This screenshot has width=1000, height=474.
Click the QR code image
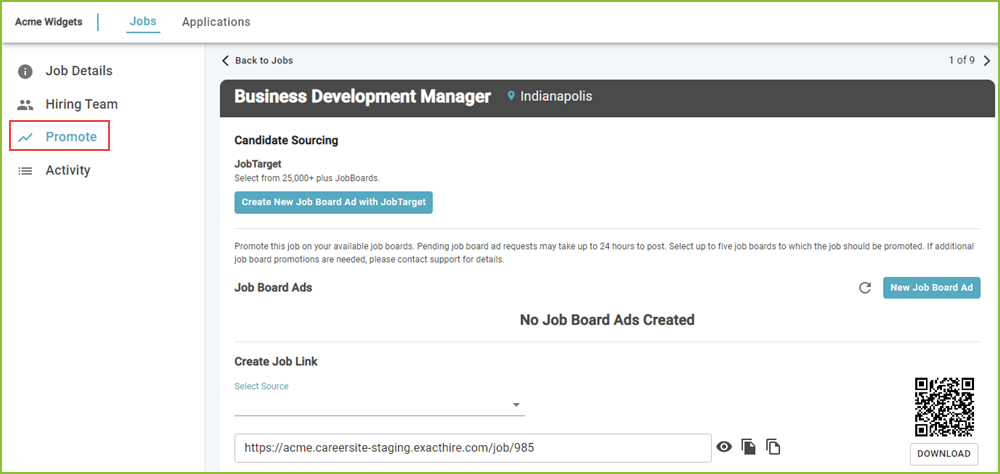click(x=945, y=406)
